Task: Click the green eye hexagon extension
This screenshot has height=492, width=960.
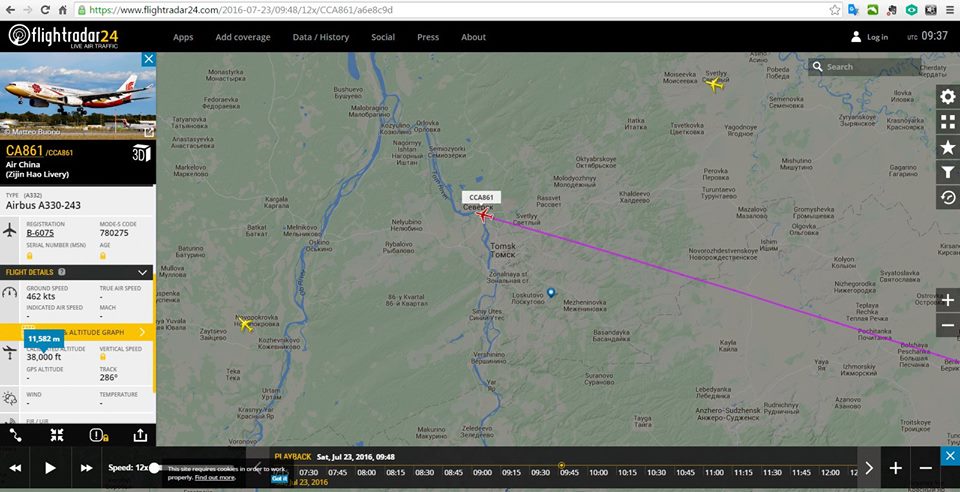Action: click(x=911, y=10)
